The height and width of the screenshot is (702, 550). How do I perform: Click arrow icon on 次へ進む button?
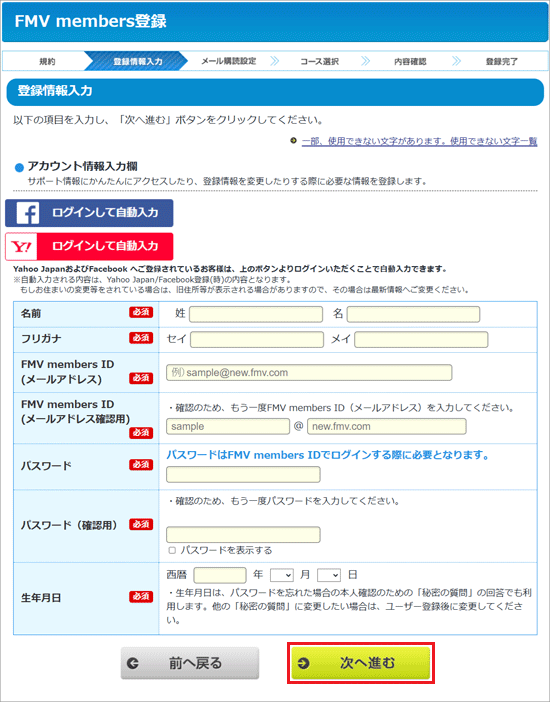[x=304, y=663]
